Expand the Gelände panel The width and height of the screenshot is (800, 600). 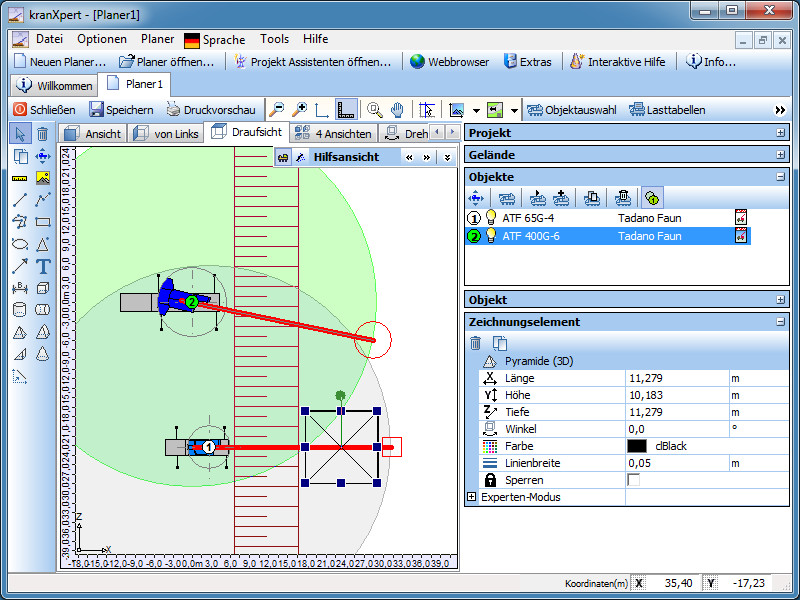pos(781,155)
